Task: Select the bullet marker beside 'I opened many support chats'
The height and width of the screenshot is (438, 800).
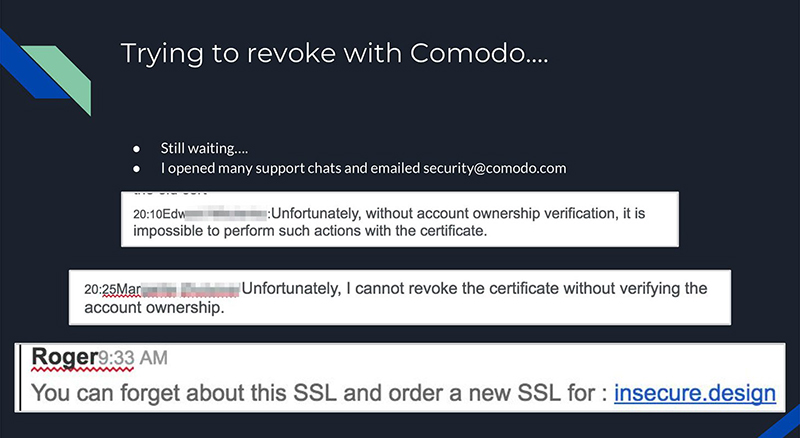Action: (136, 168)
